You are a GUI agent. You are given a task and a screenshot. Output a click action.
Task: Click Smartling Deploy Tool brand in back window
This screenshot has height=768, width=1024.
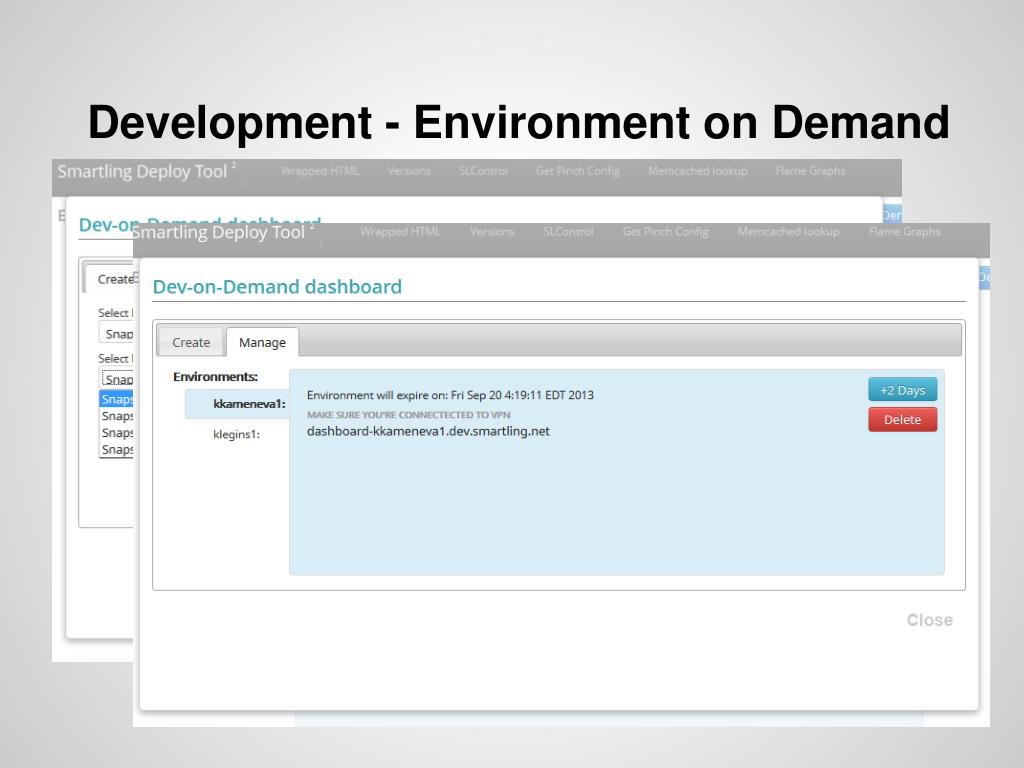click(142, 172)
